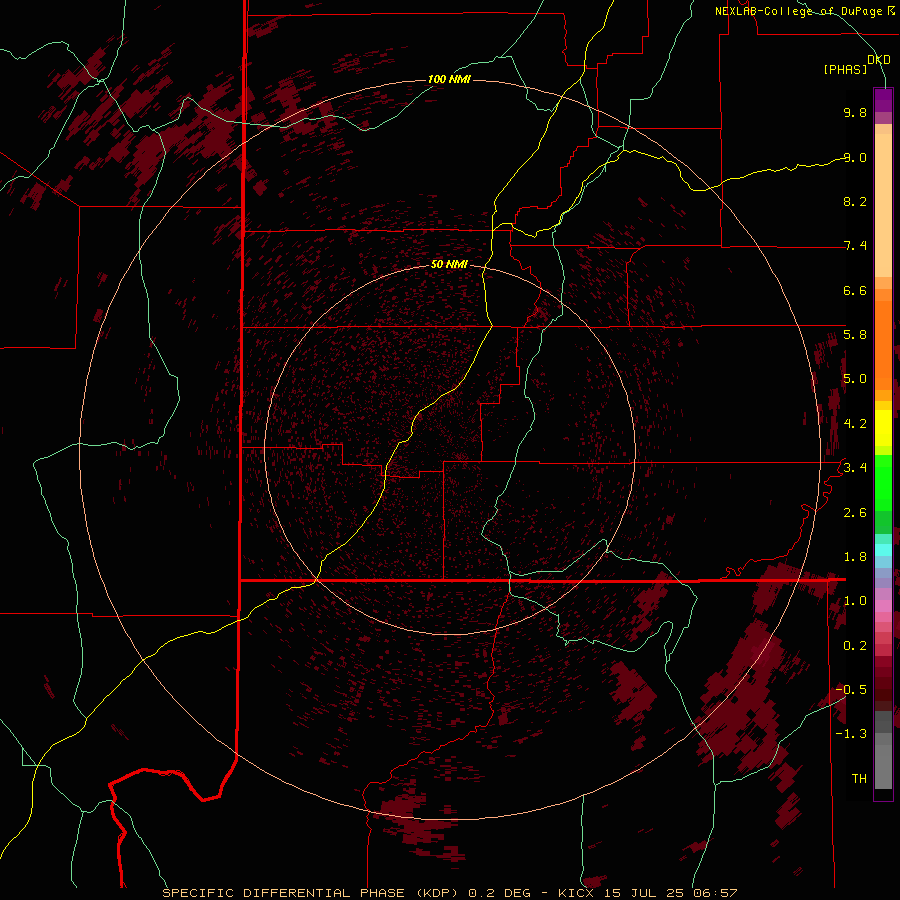The width and height of the screenshot is (900, 900).
Task: Click the TH threshold label
Action: pyautogui.click(x=859, y=779)
